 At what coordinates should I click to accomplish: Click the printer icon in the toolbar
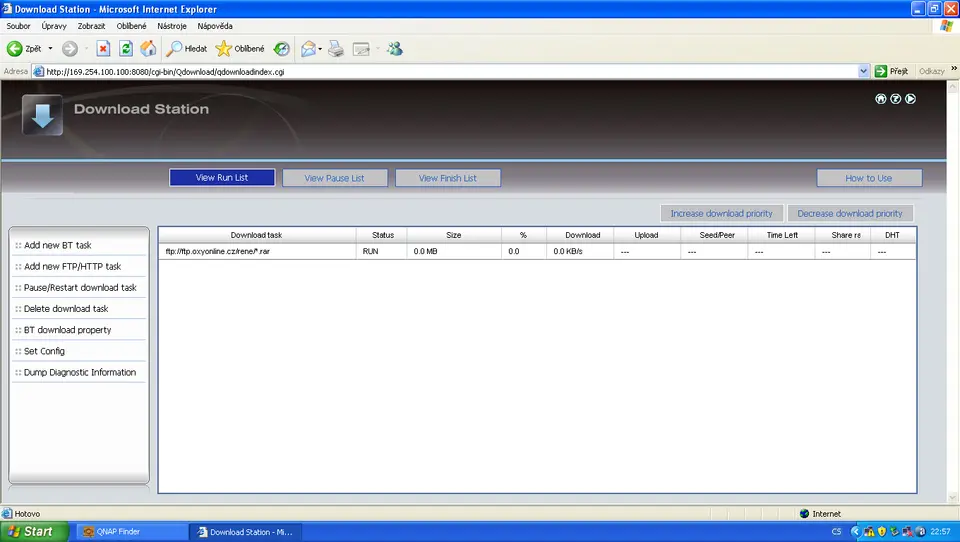pos(336,48)
